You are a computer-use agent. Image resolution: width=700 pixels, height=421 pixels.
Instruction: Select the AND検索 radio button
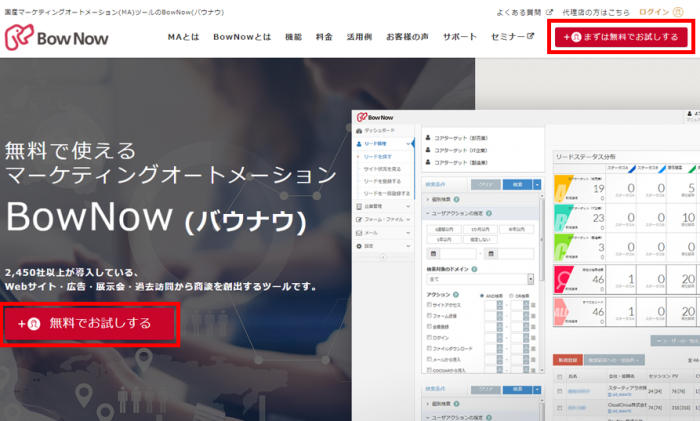tap(483, 296)
